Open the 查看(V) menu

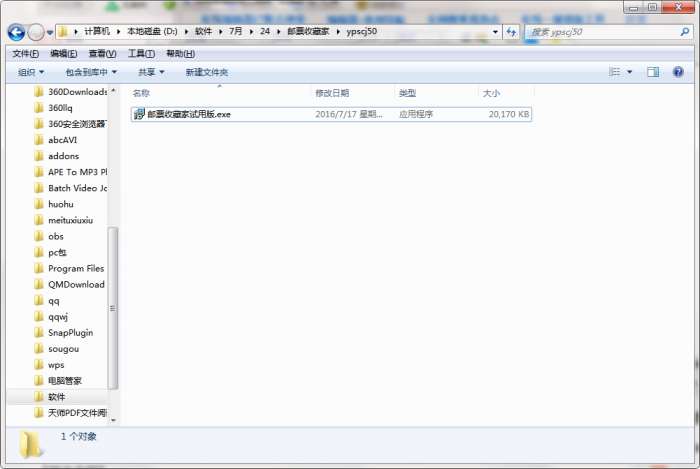point(102,54)
